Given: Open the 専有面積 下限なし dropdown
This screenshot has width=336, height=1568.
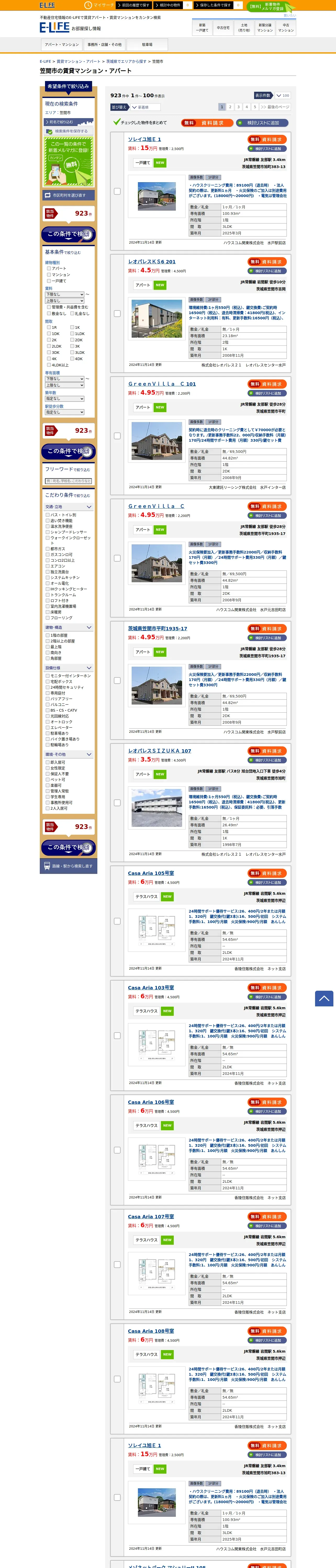Looking at the screenshot, I should click(65, 379).
